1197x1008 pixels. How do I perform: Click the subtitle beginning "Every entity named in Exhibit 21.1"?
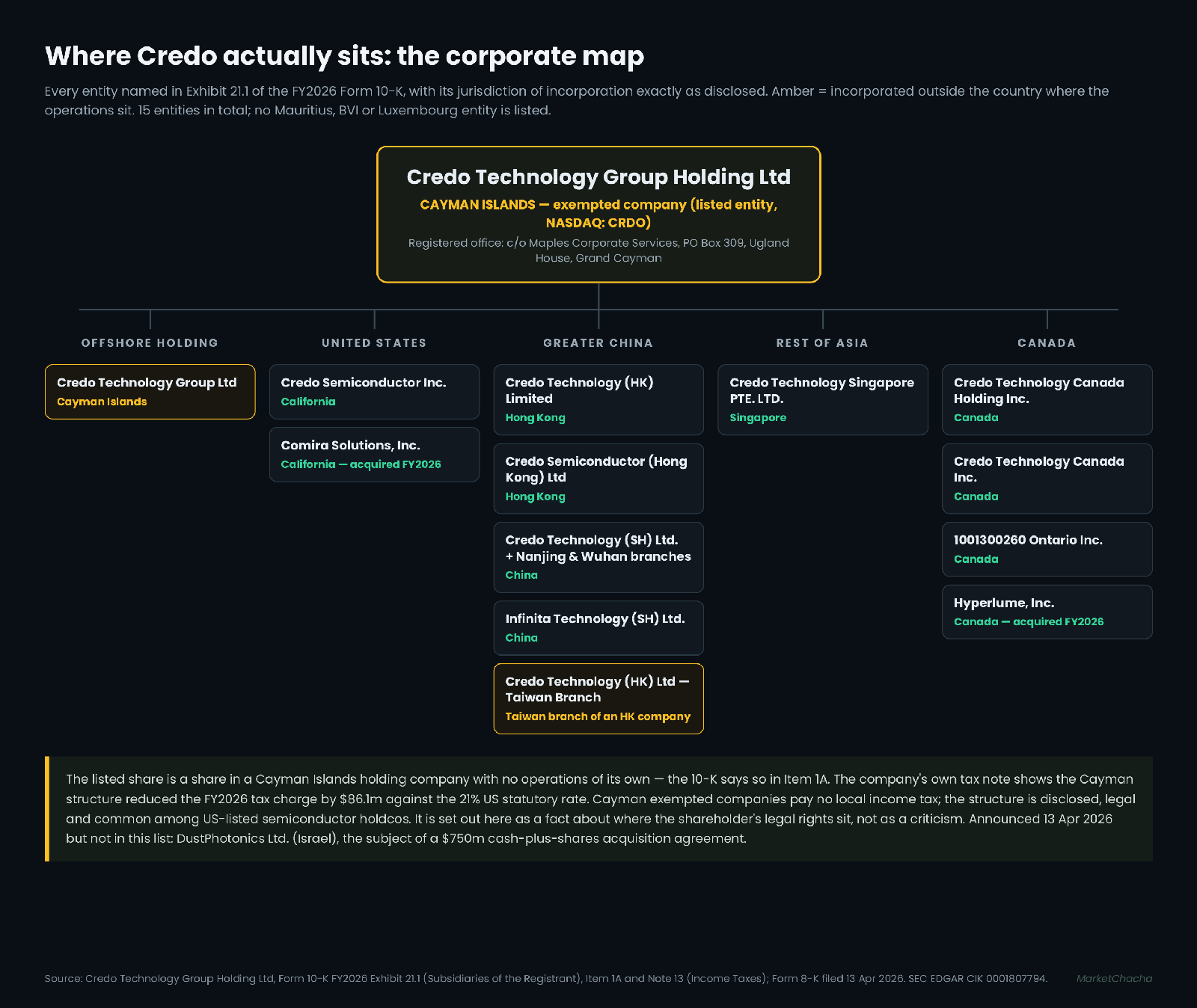tap(576, 101)
